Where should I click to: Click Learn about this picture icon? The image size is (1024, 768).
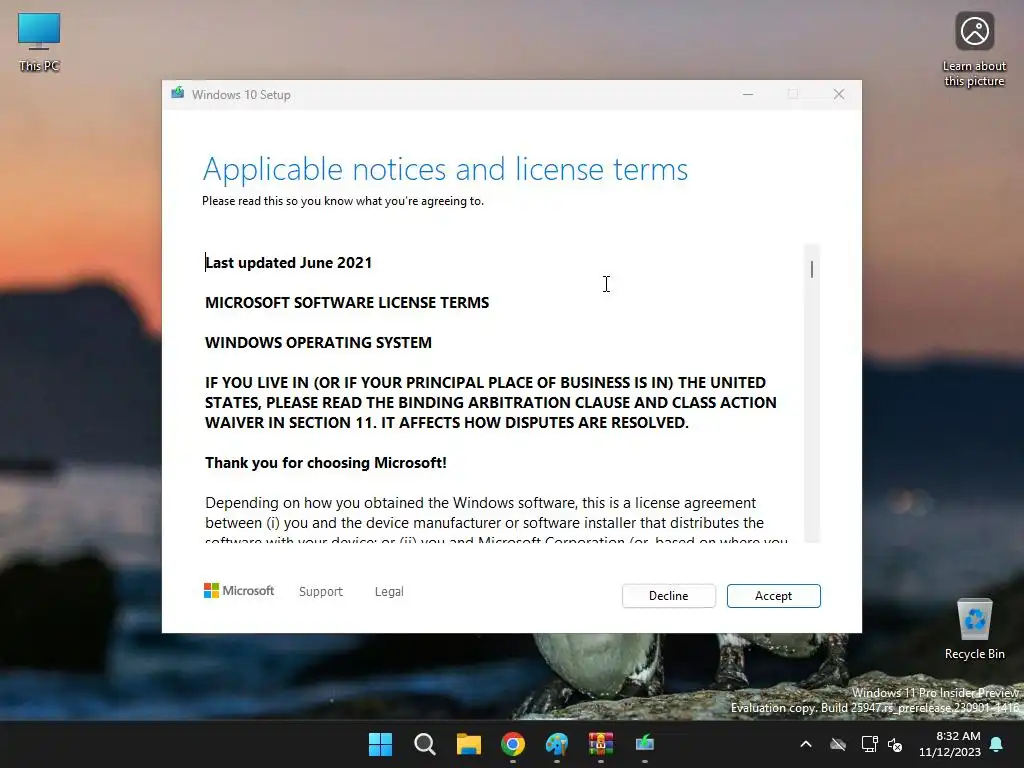pos(974,50)
